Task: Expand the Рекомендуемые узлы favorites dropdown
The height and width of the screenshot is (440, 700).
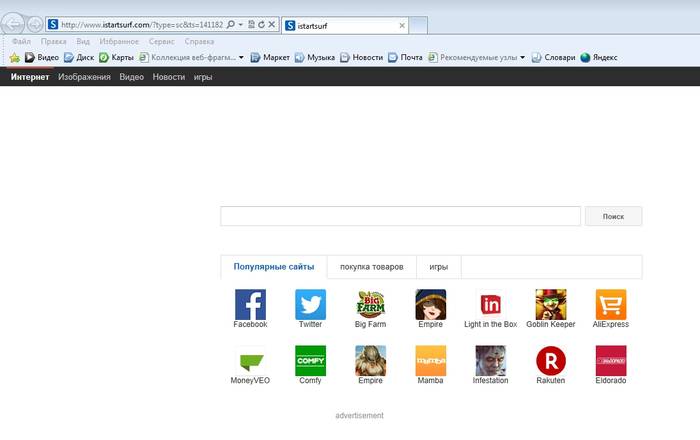Action: pyautogui.click(x=522, y=58)
